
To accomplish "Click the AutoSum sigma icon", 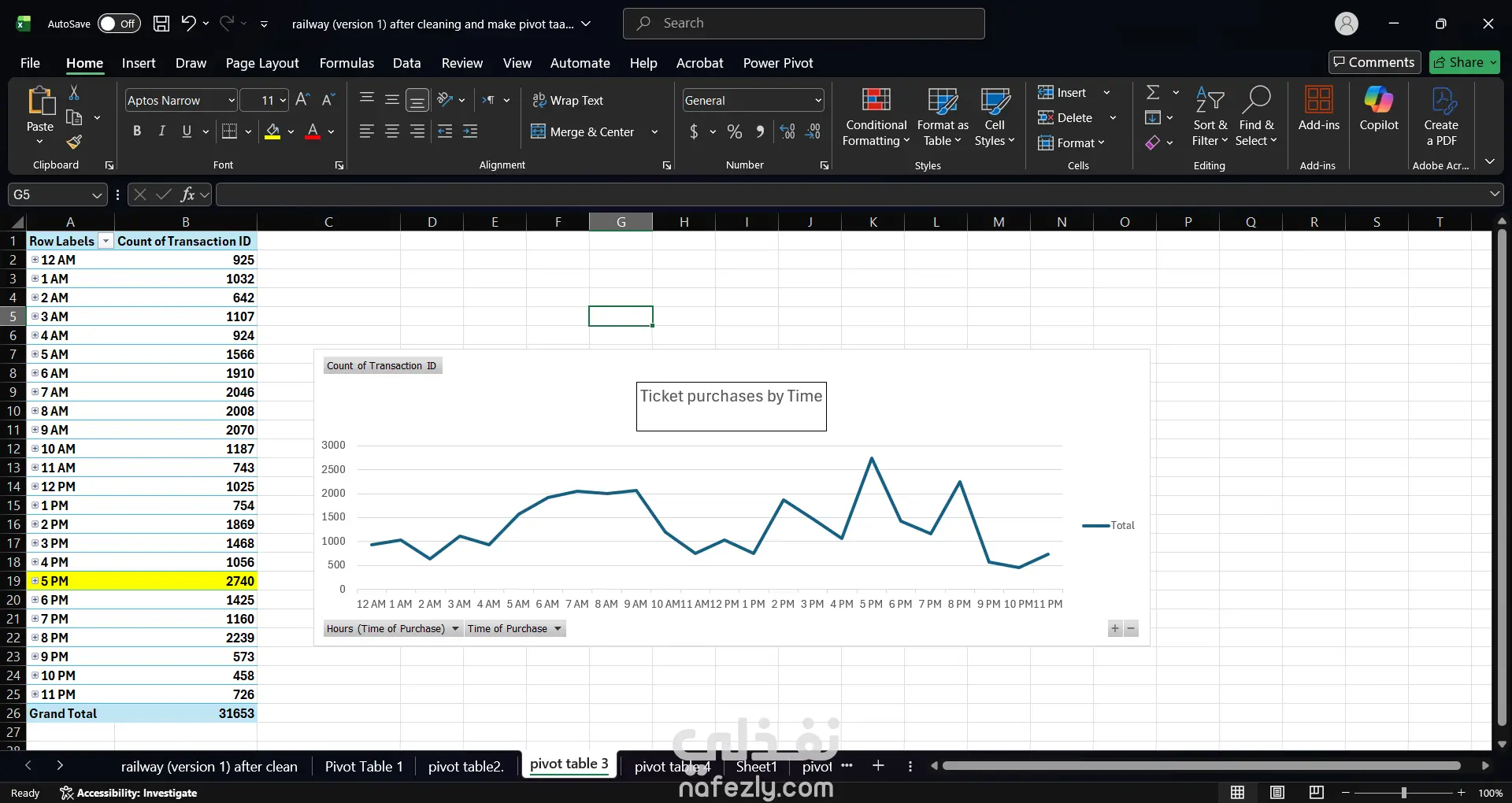I will click(x=1153, y=93).
